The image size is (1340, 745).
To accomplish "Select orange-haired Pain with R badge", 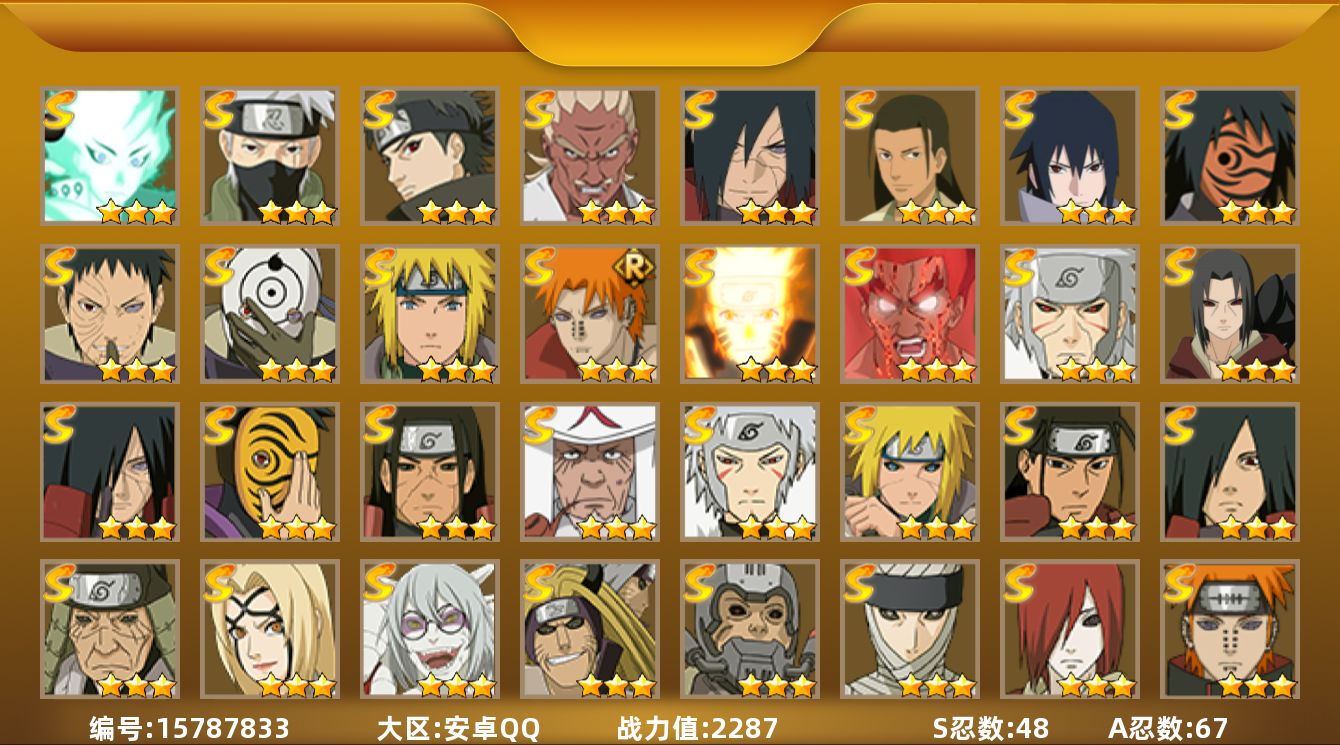I will coord(589,313).
